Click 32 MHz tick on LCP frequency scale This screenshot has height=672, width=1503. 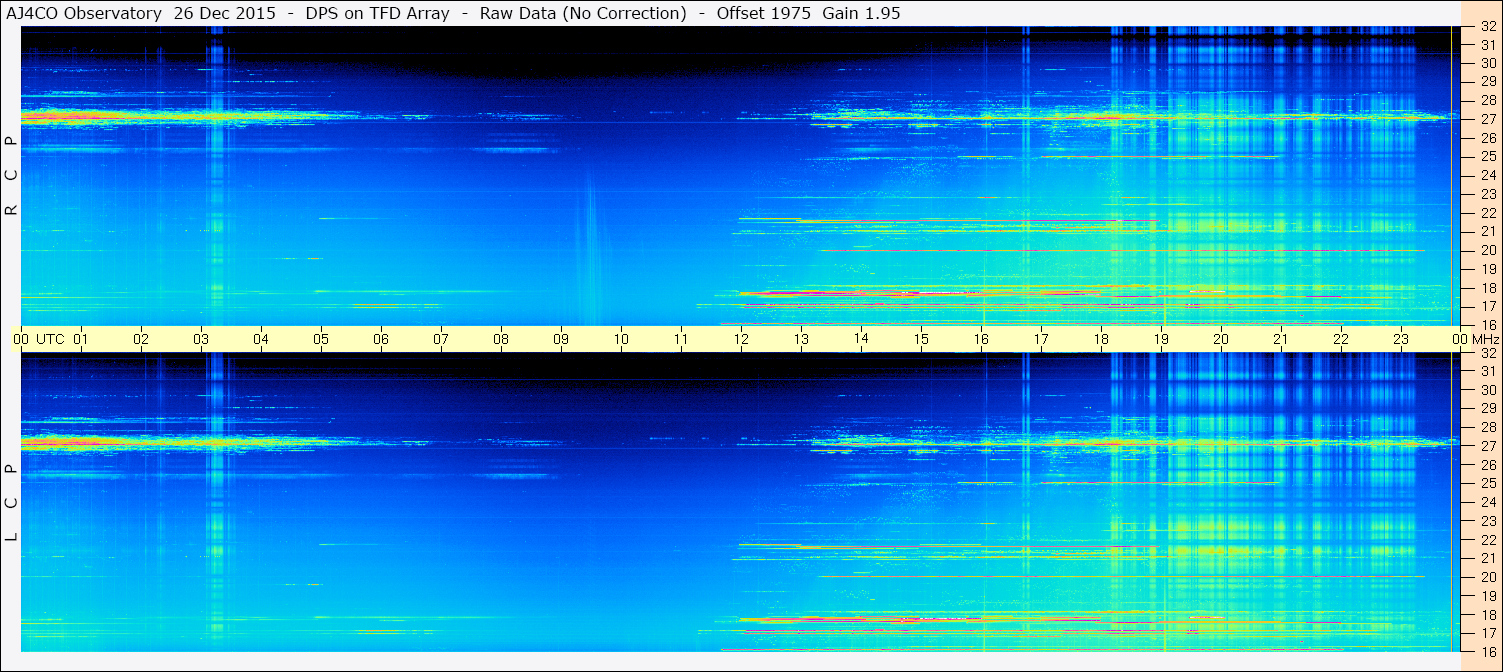coord(1487,353)
